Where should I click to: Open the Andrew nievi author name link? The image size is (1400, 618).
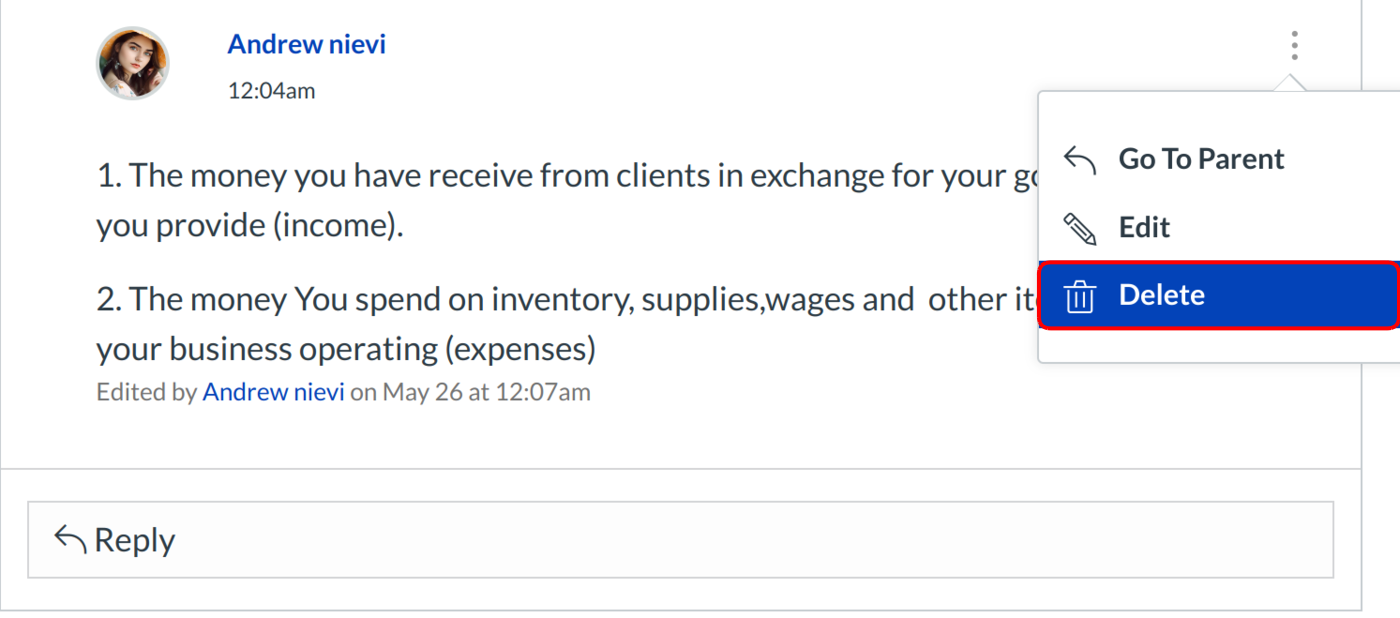point(306,44)
